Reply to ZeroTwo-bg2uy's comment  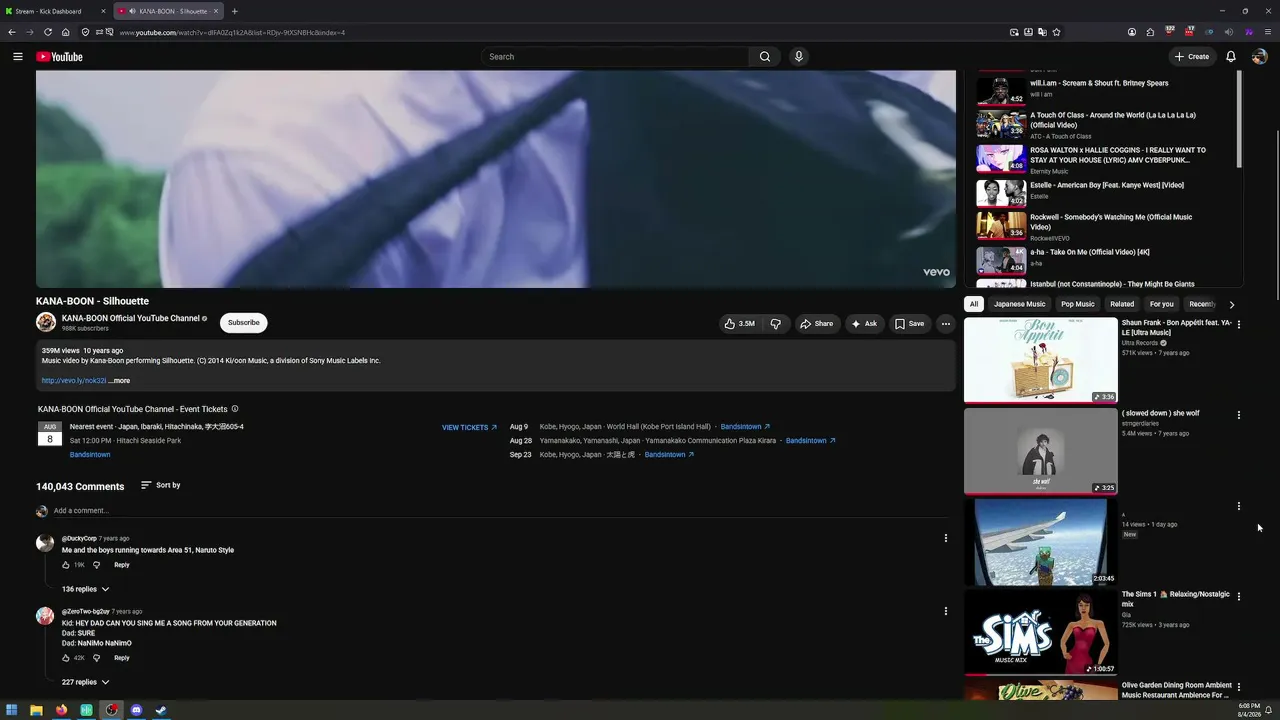(x=122, y=658)
